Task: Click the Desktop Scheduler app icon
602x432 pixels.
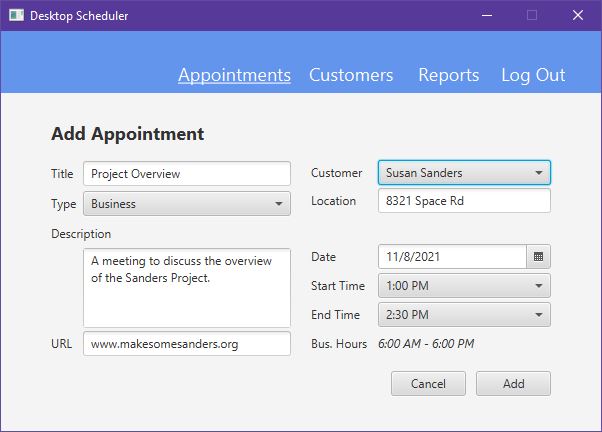Action: [x=16, y=15]
